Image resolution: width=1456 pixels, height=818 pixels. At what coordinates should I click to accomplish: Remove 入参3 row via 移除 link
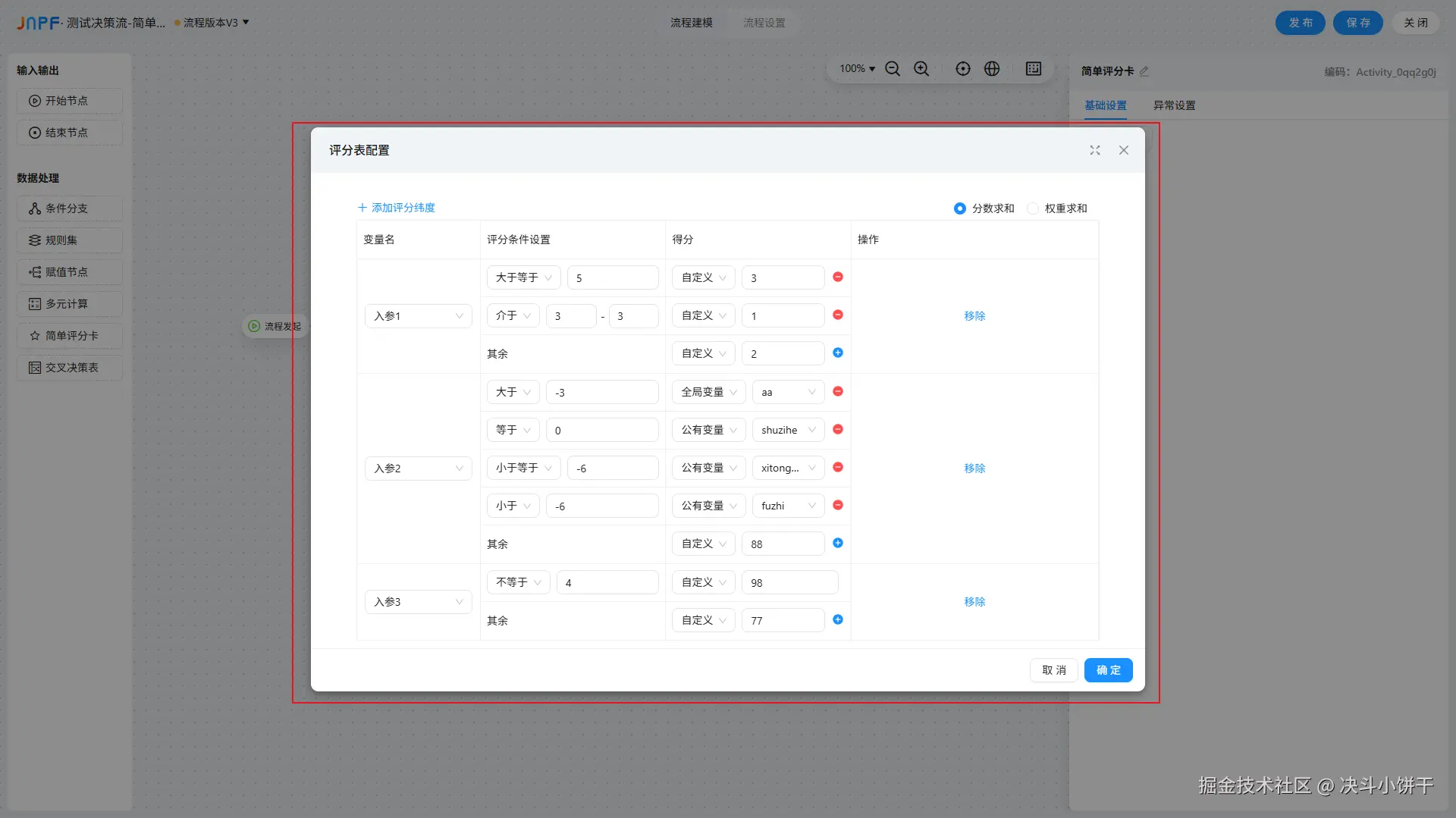point(974,601)
